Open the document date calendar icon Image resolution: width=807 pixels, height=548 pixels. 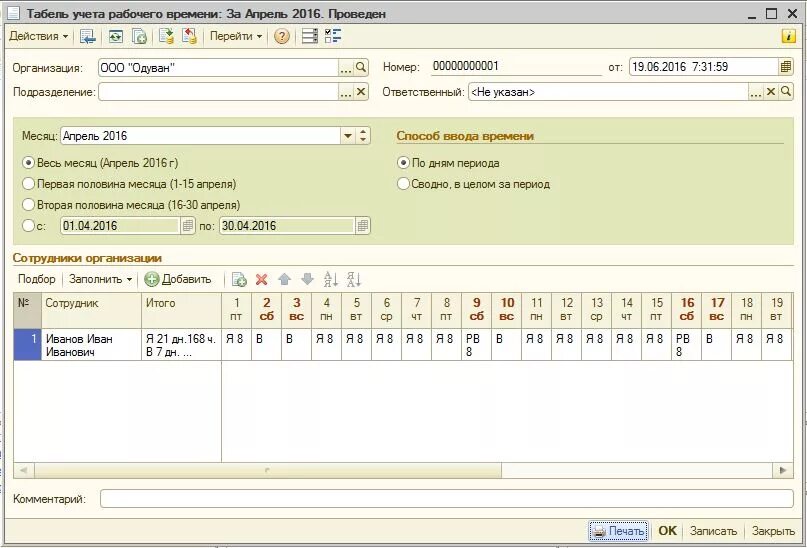pos(785,67)
